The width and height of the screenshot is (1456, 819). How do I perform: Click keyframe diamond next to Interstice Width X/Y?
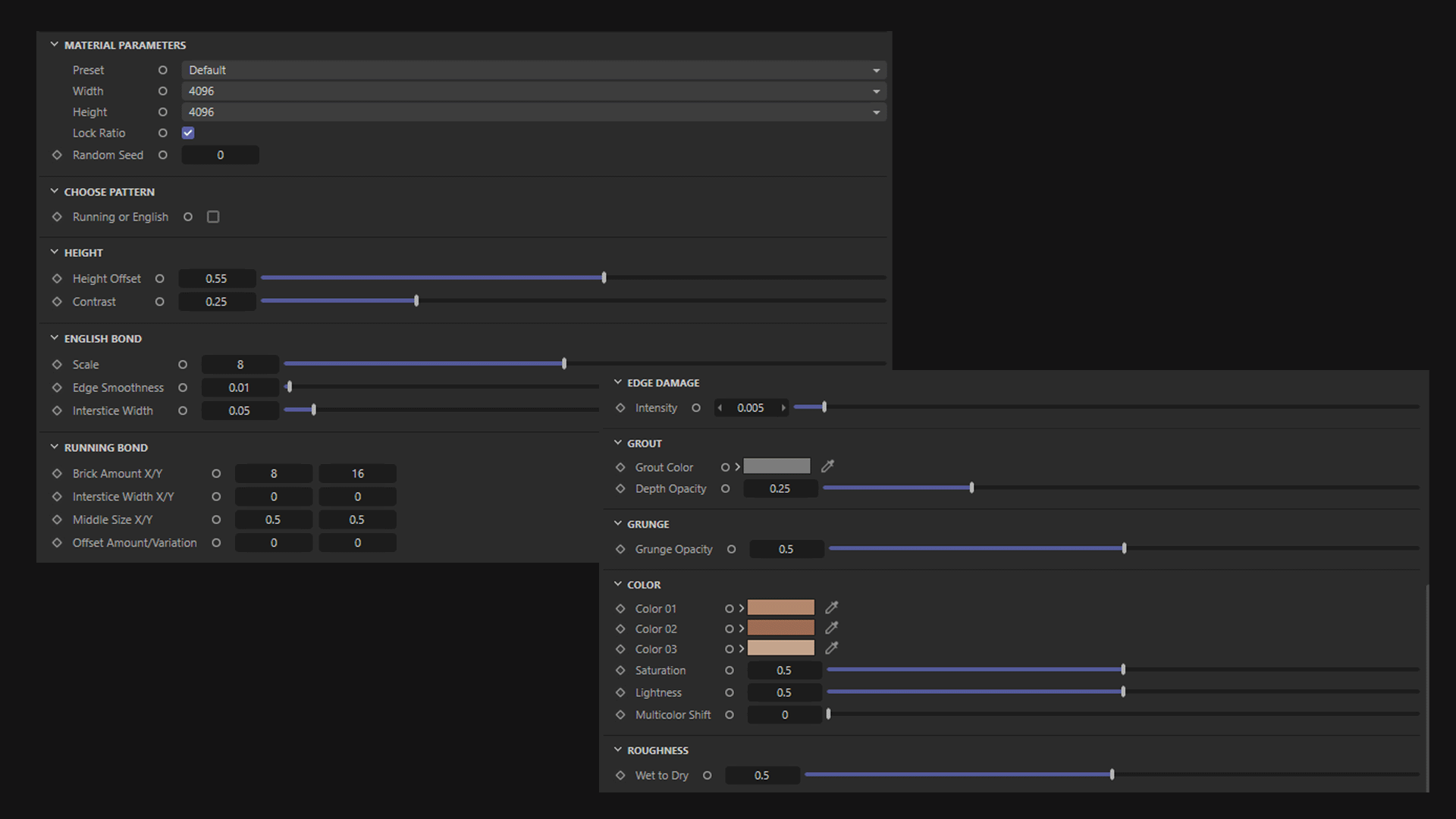[x=57, y=497]
